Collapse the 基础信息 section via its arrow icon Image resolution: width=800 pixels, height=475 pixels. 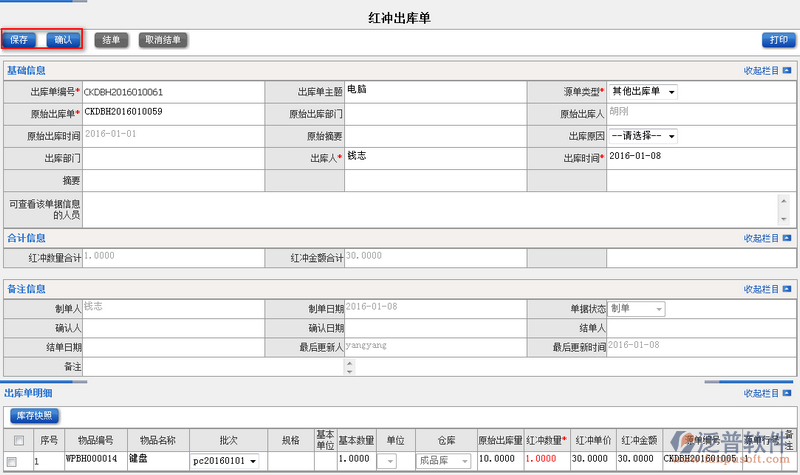point(787,71)
